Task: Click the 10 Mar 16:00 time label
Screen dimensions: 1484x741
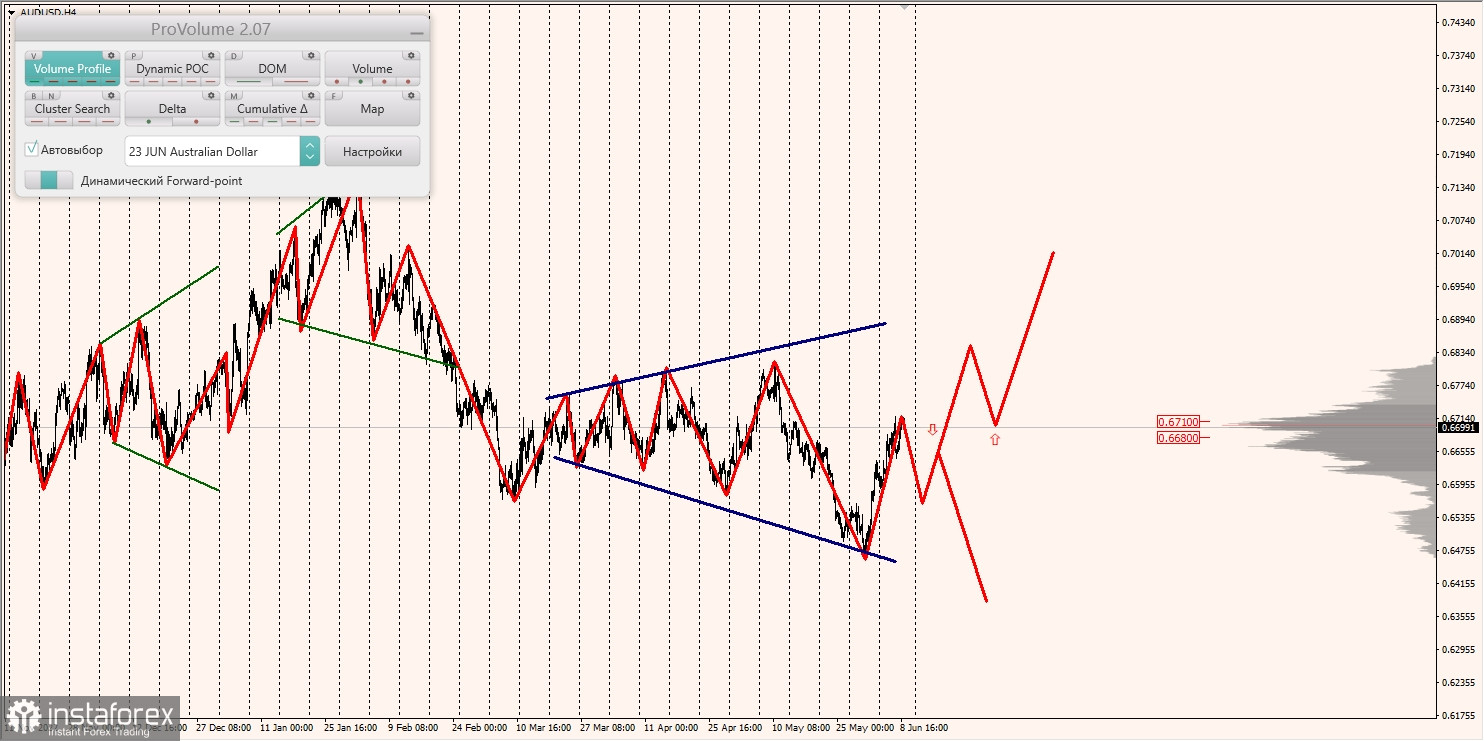Action: coord(543,728)
